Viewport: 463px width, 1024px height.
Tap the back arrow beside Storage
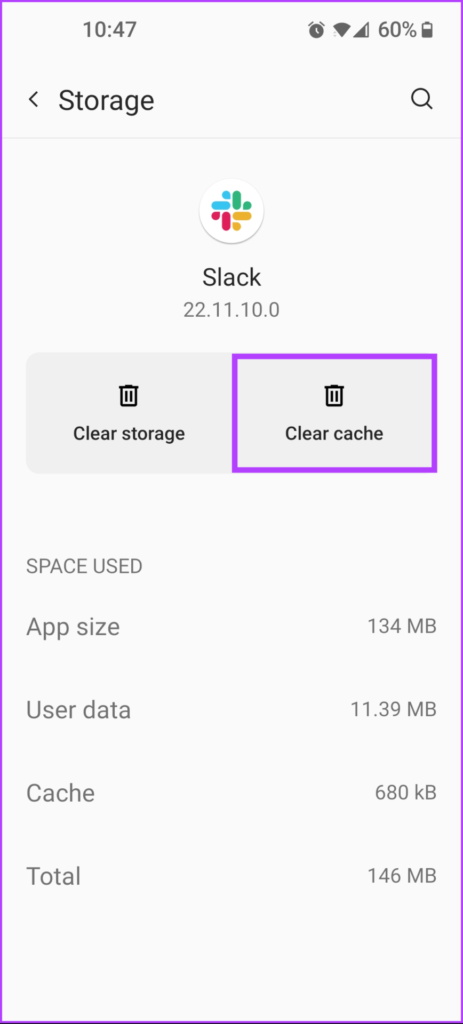pyautogui.click(x=33, y=100)
